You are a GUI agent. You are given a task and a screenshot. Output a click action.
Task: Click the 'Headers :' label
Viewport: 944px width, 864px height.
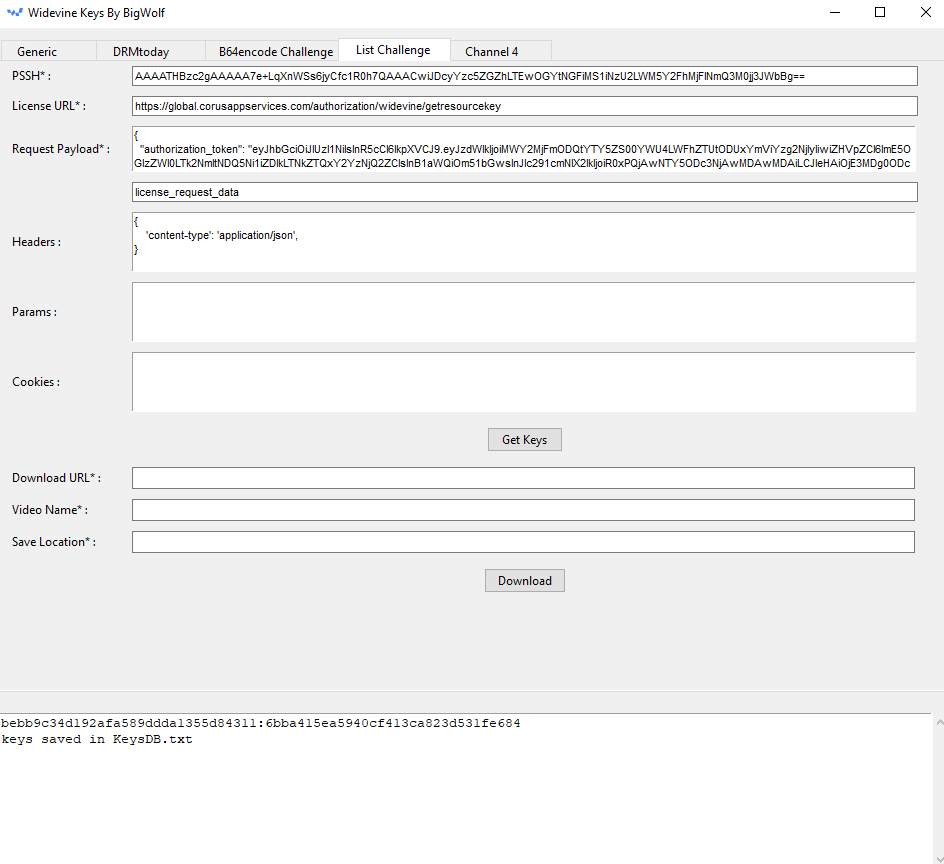(36, 242)
